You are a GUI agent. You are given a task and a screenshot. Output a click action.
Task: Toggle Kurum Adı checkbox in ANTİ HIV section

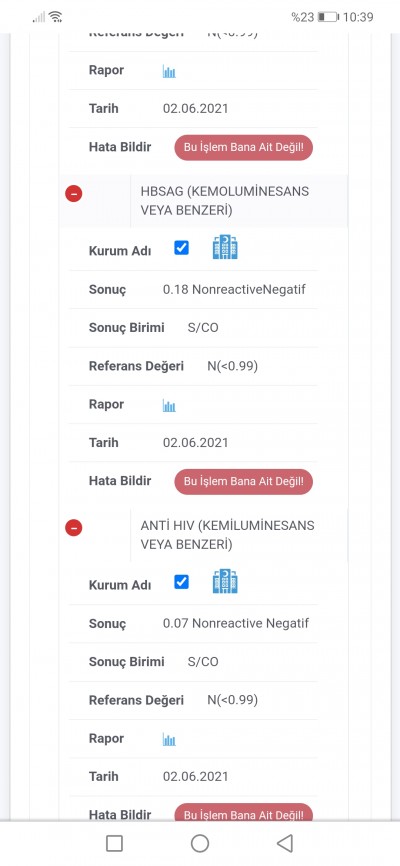click(181, 582)
